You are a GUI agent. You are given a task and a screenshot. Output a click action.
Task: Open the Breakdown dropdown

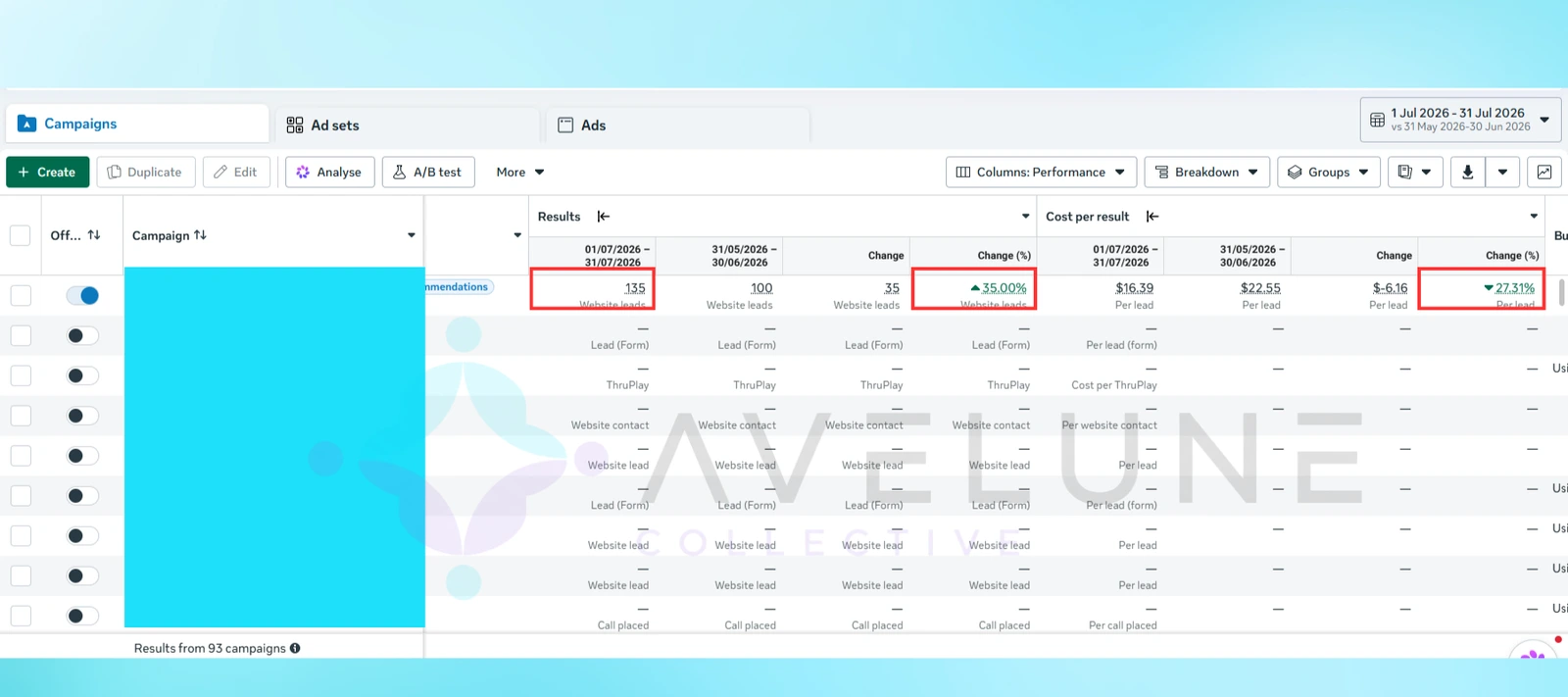tap(1207, 172)
